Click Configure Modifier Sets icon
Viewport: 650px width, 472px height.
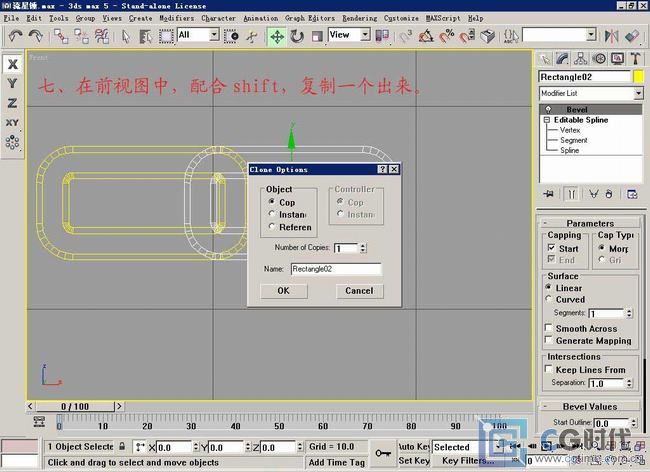pyautogui.click(x=632, y=194)
